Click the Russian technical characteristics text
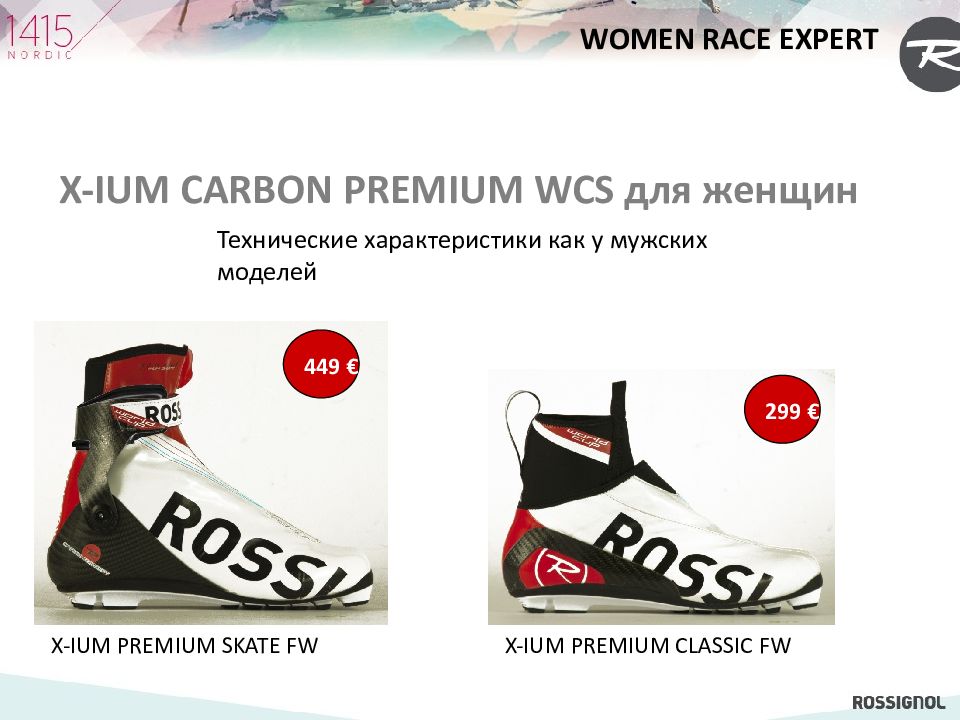This screenshot has height=720, width=960. coord(462,255)
